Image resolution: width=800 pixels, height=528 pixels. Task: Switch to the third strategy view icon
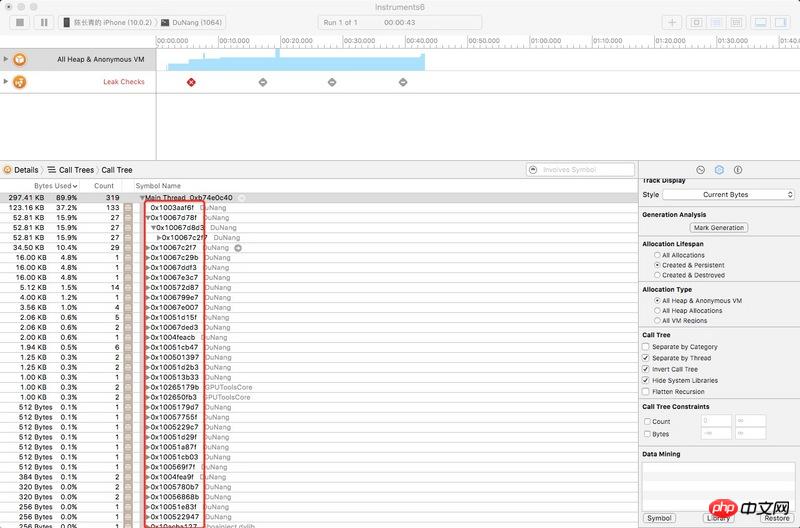(x=736, y=22)
